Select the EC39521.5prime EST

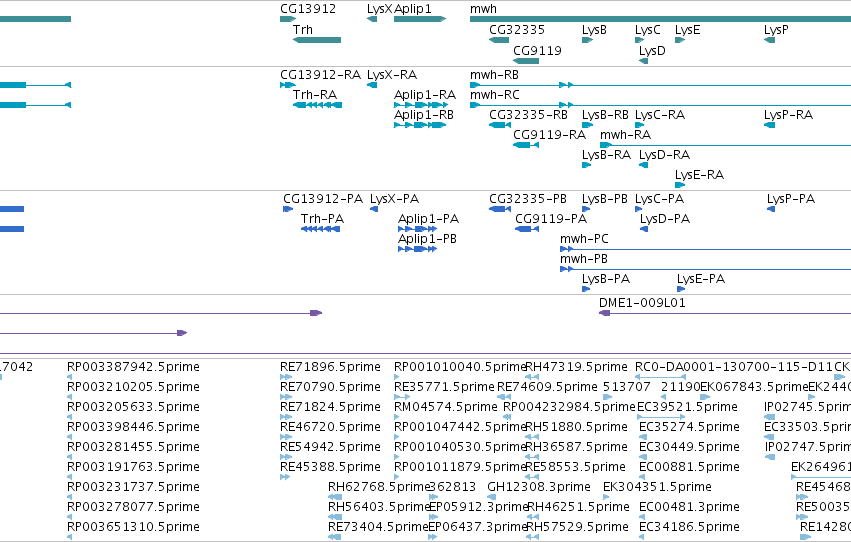click(687, 407)
